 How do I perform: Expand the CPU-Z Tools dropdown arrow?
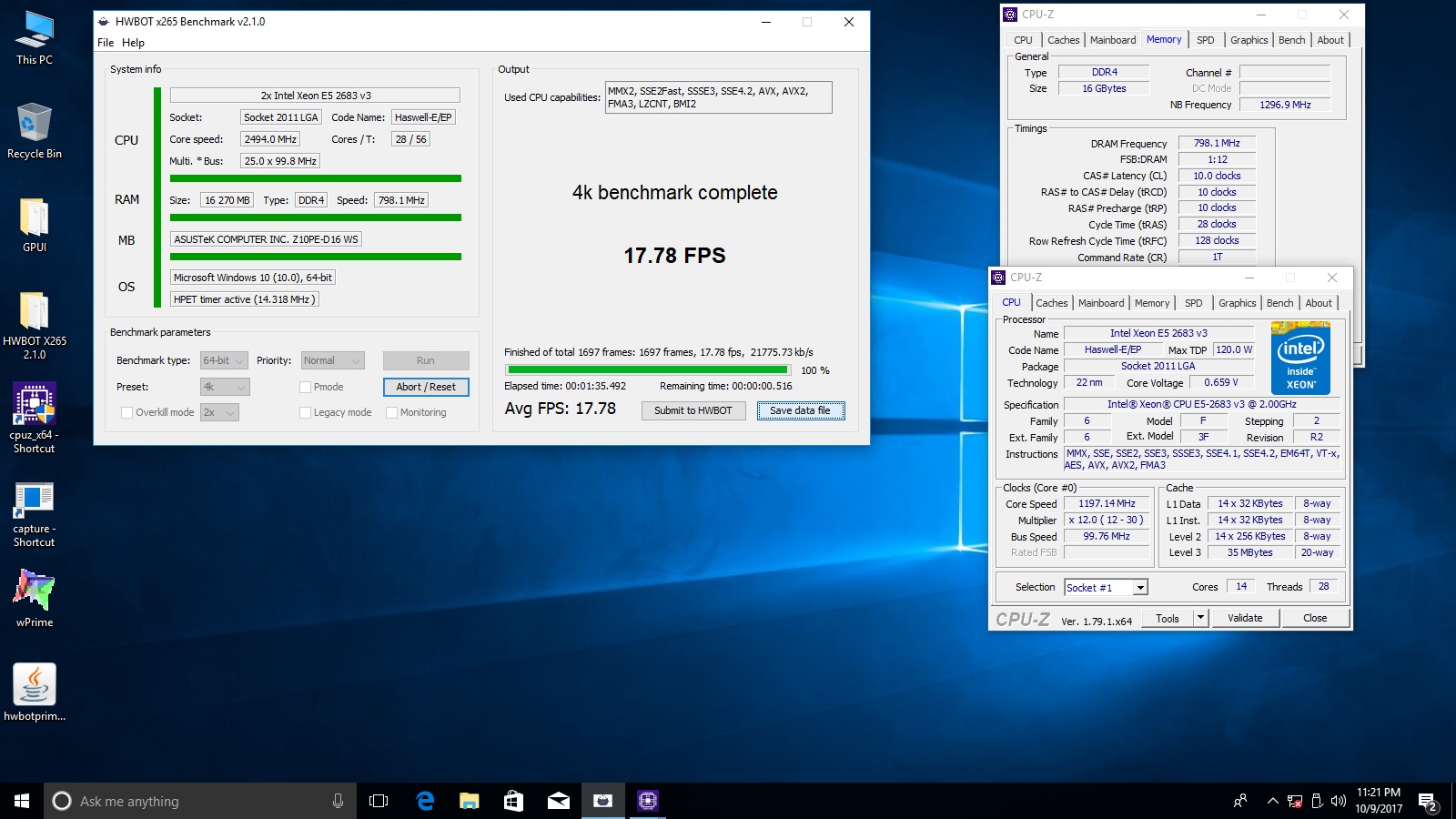[1200, 618]
